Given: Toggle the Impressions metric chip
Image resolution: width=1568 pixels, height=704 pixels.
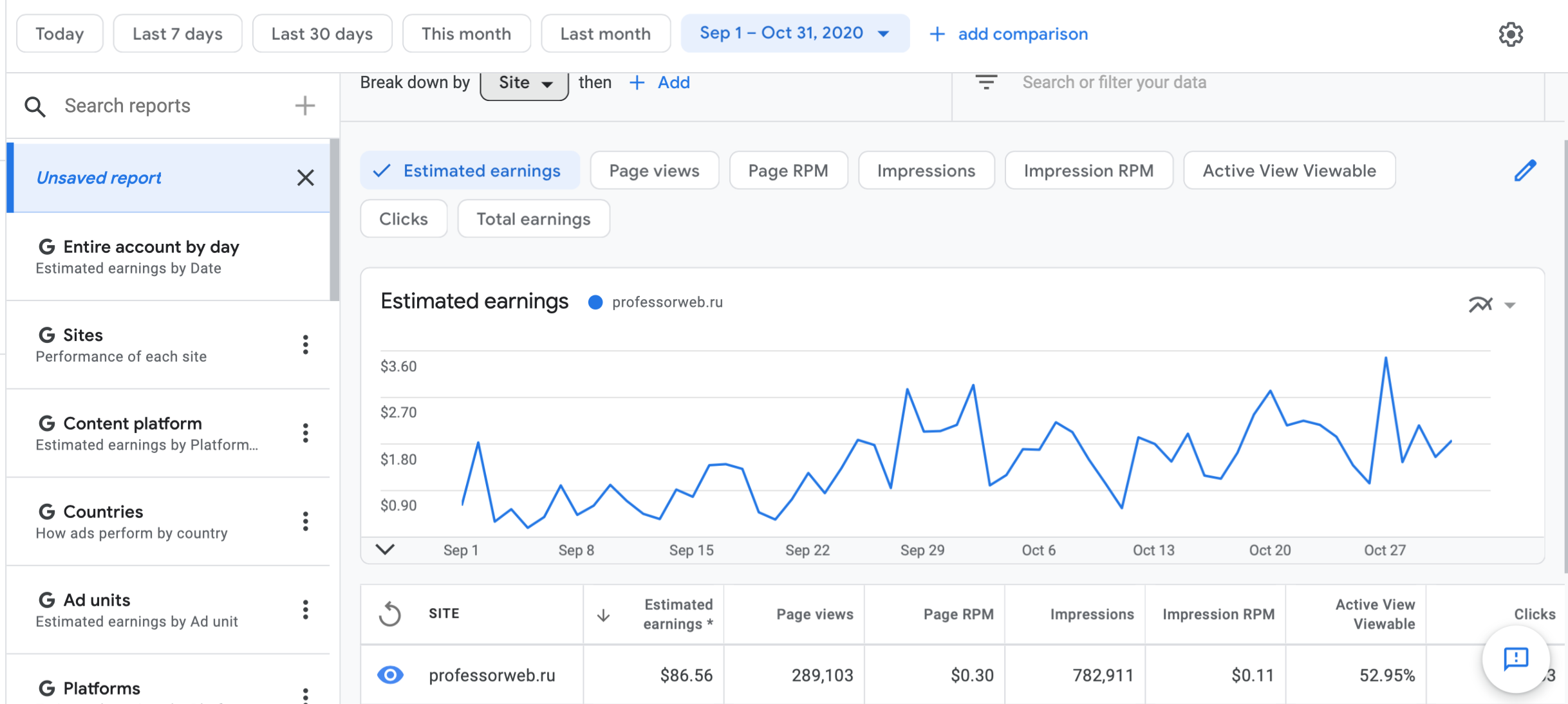Looking at the screenshot, I should click(x=926, y=171).
